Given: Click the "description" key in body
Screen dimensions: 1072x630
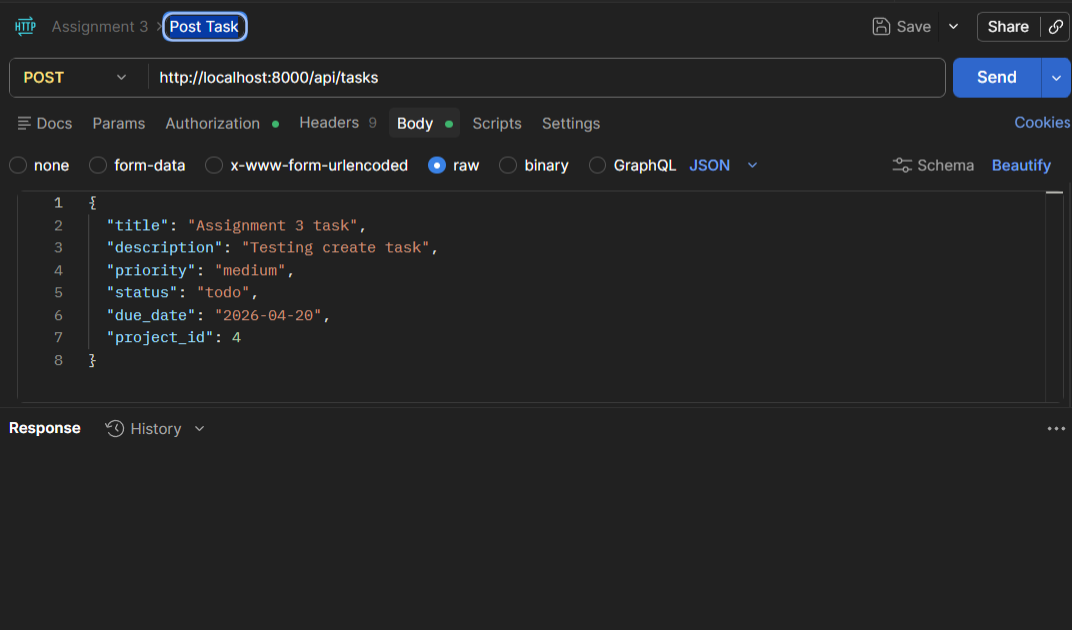Looking at the screenshot, I should [x=164, y=248].
